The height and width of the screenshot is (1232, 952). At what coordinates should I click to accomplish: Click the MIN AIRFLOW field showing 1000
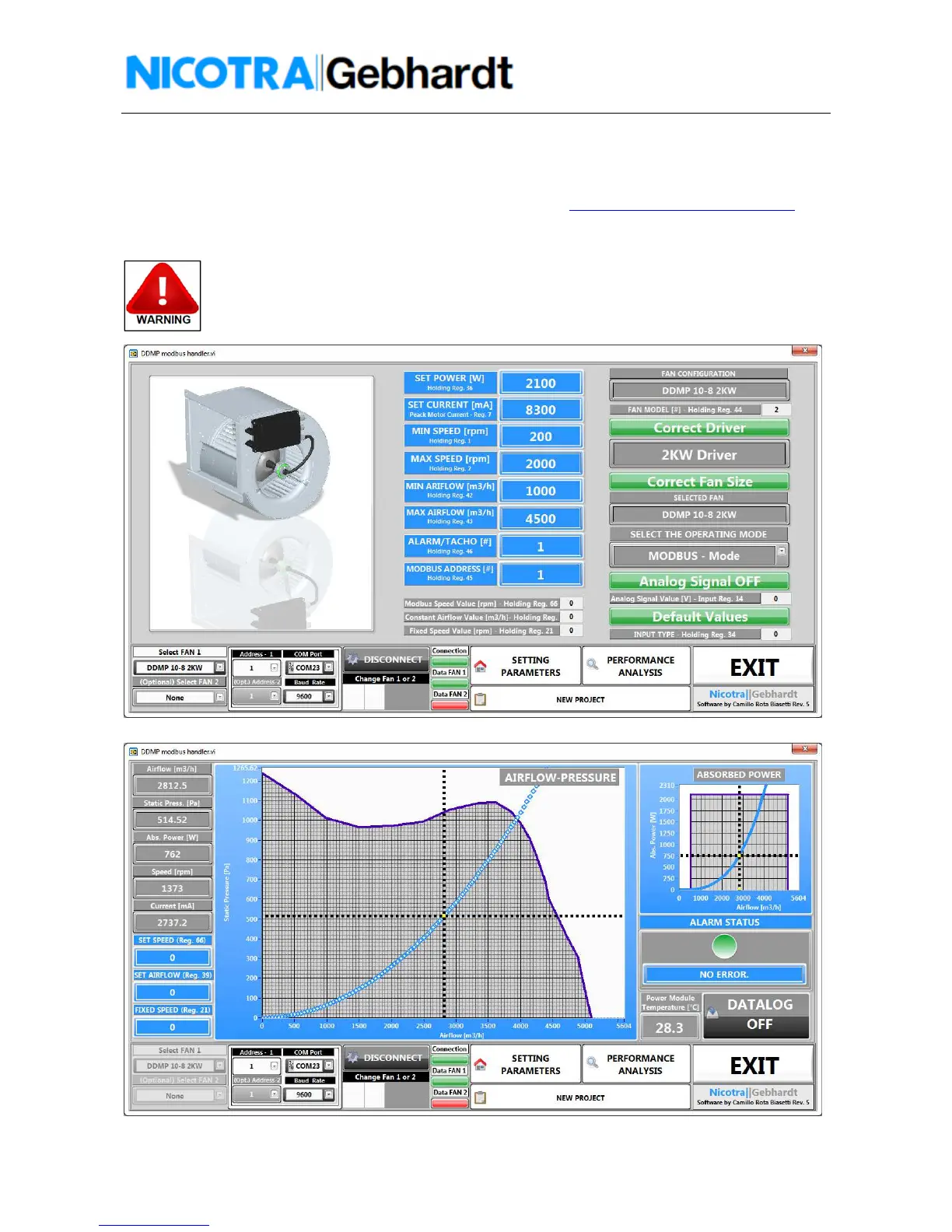pyautogui.click(x=541, y=490)
